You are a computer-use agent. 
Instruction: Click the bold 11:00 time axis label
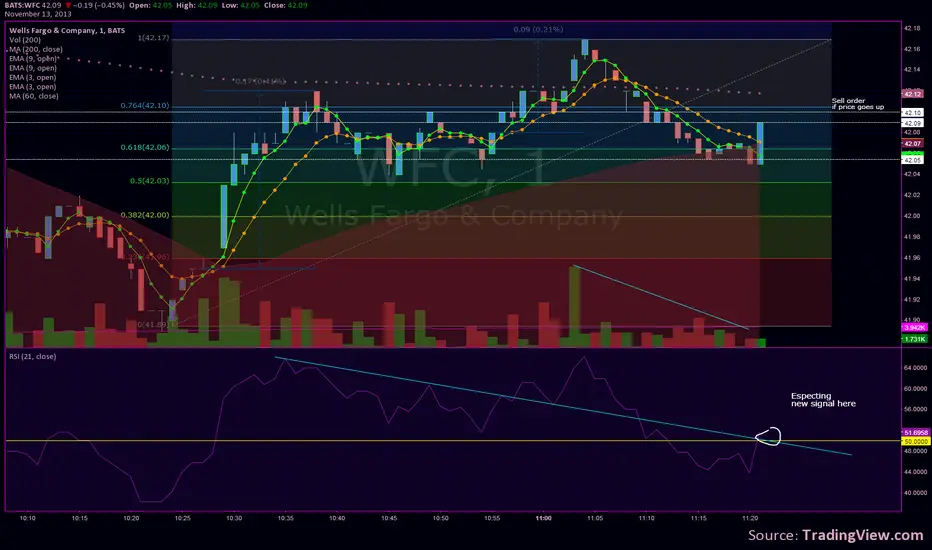pyautogui.click(x=543, y=518)
